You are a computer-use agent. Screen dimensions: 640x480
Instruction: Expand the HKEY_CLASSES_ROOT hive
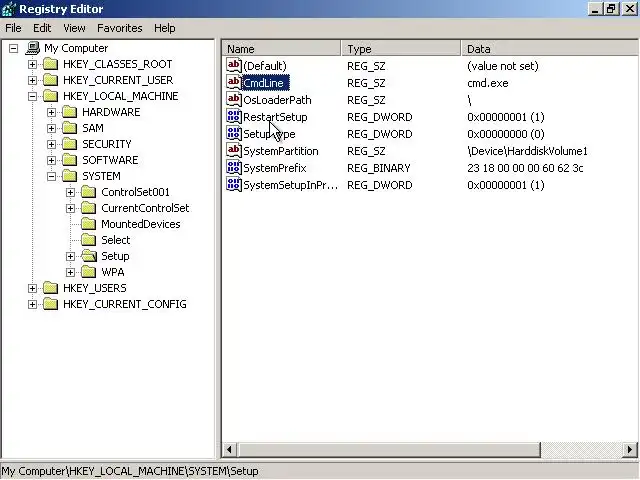coord(32,64)
